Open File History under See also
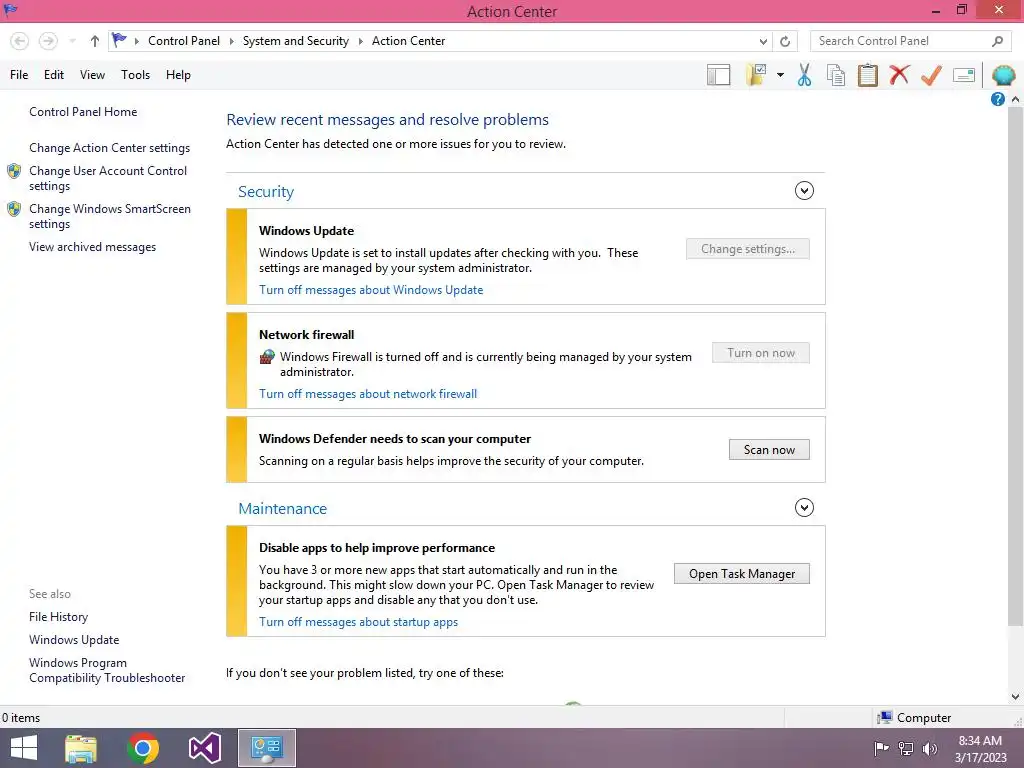The width and height of the screenshot is (1024, 768). [x=58, y=616]
